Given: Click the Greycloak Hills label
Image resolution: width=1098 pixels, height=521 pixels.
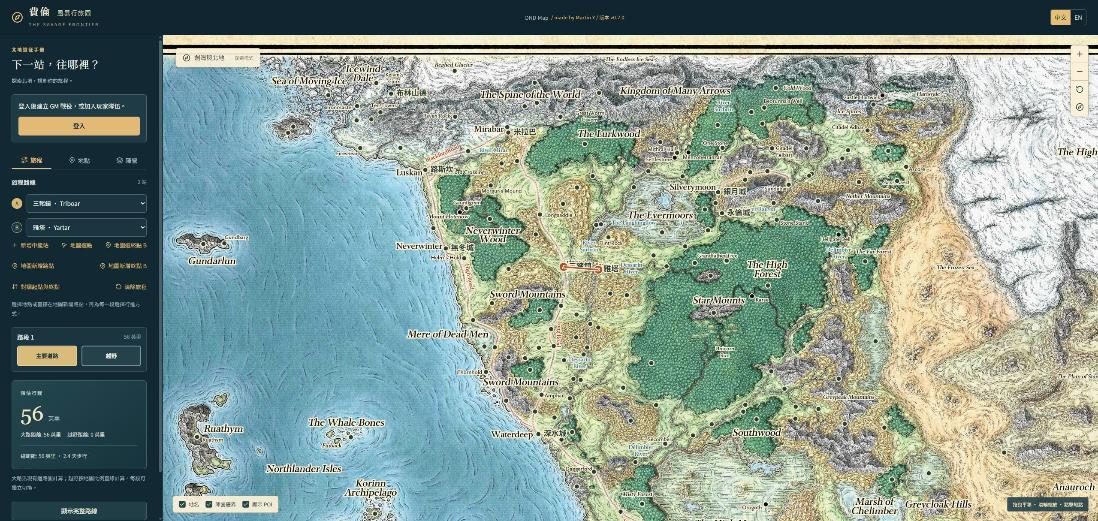Looking at the screenshot, I should pyautogui.click(x=938, y=504).
